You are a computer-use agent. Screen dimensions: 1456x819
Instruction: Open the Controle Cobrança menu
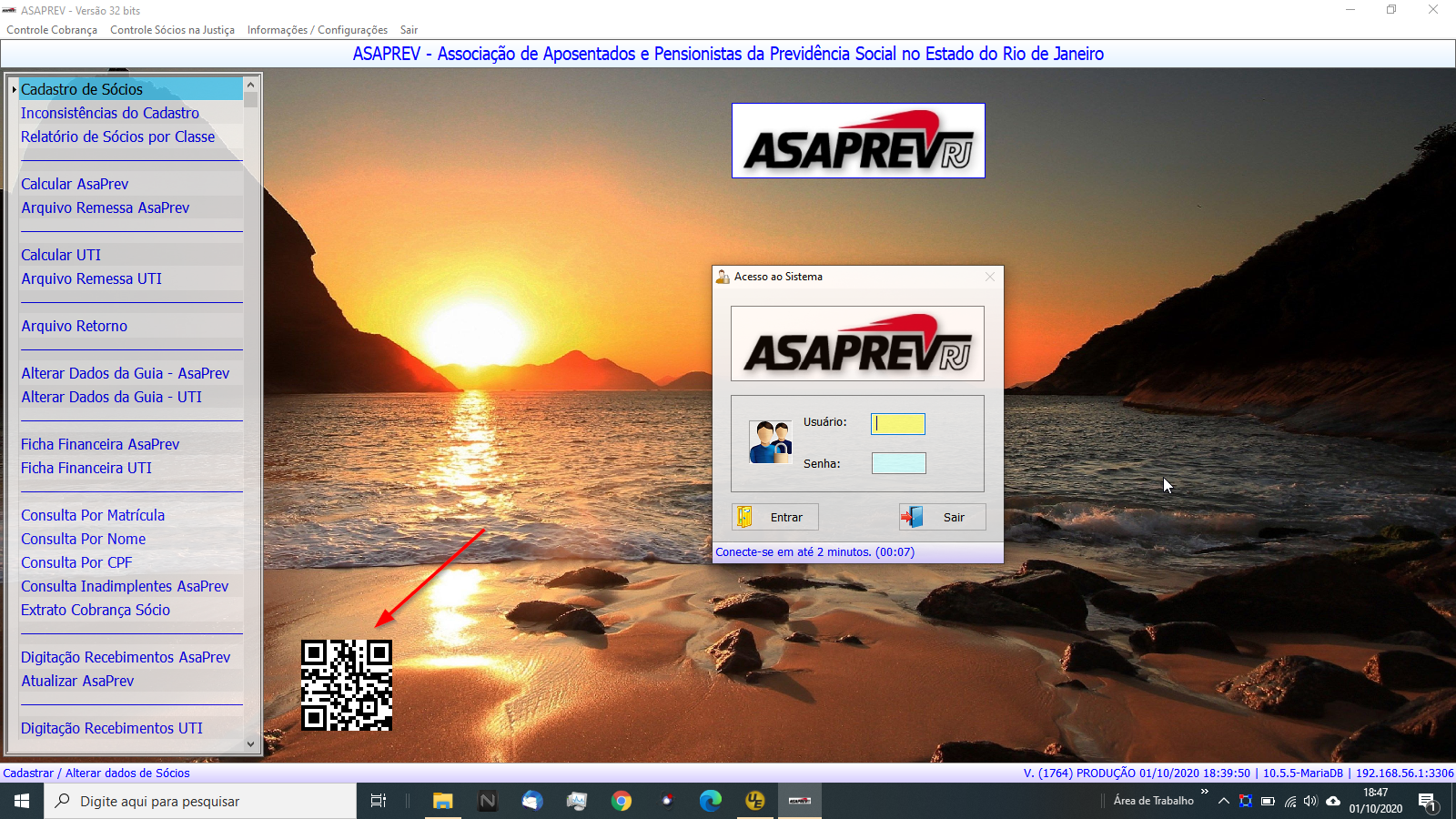pos(52,30)
